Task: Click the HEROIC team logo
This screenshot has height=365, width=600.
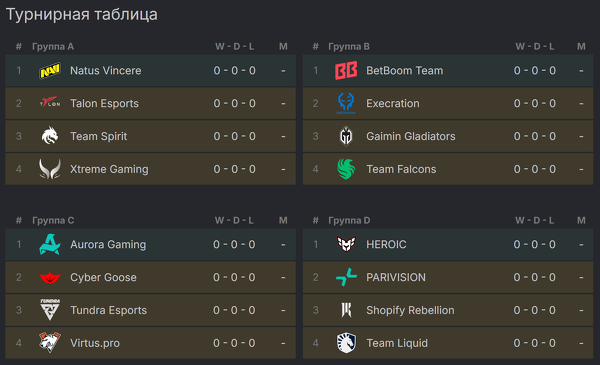Action: click(x=346, y=244)
